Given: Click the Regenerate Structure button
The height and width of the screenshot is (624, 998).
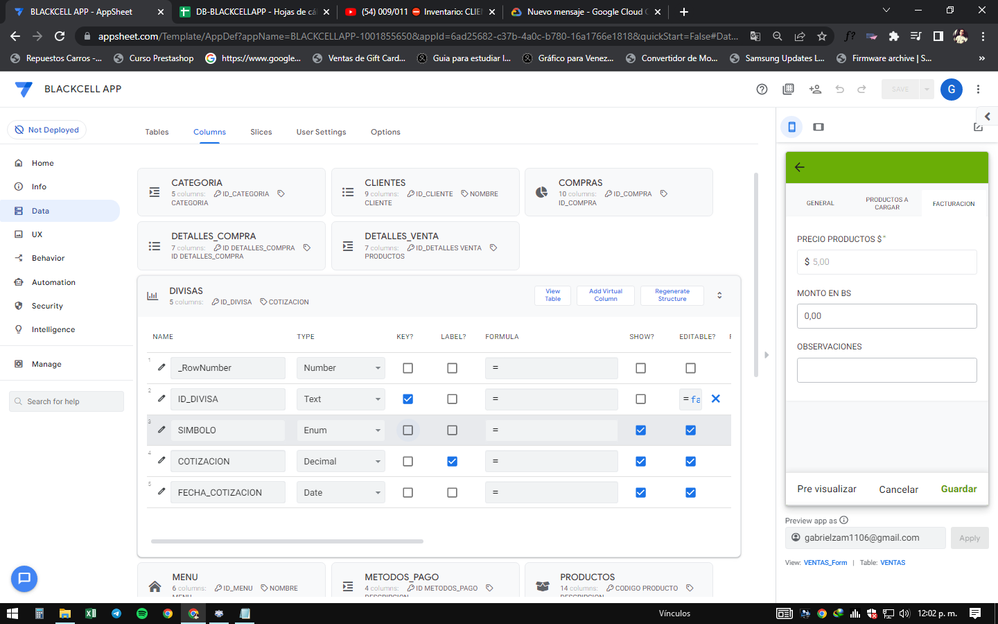Looking at the screenshot, I should tap(672, 295).
